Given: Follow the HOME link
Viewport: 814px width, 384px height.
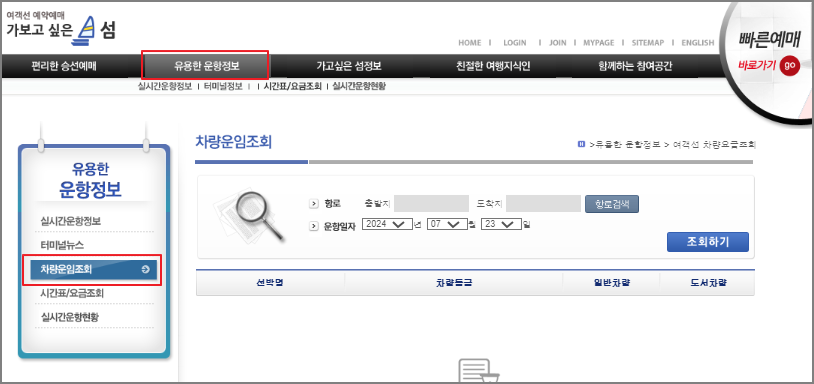Looking at the screenshot, I should [x=469, y=43].
